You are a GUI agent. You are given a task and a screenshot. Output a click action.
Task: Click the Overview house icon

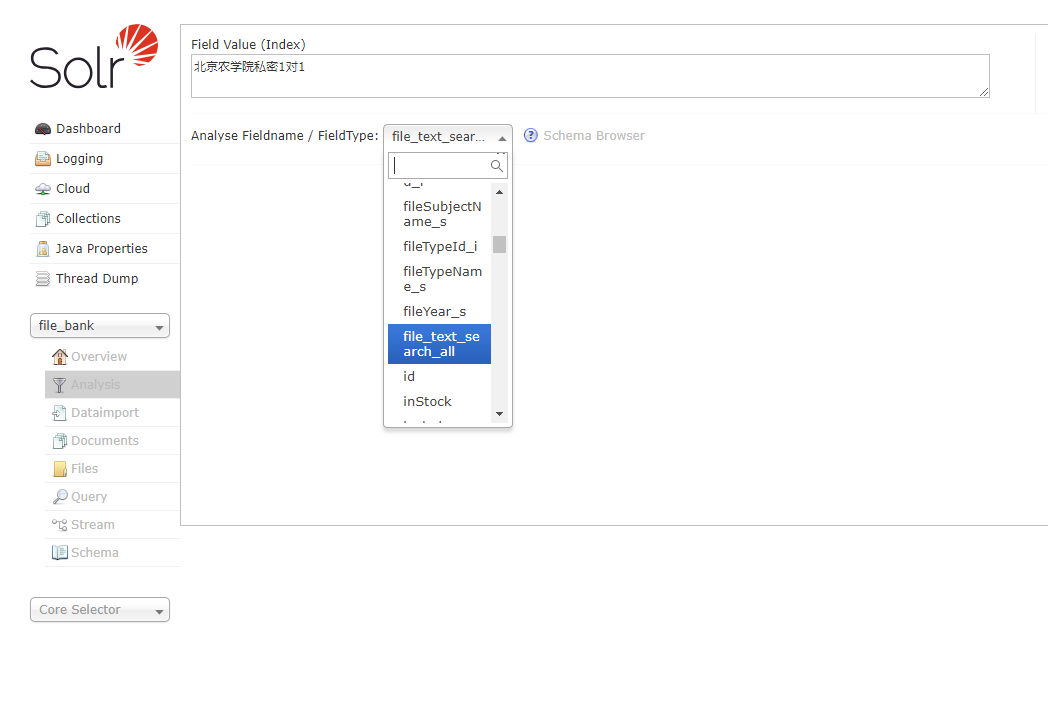(x=59, y=357)
